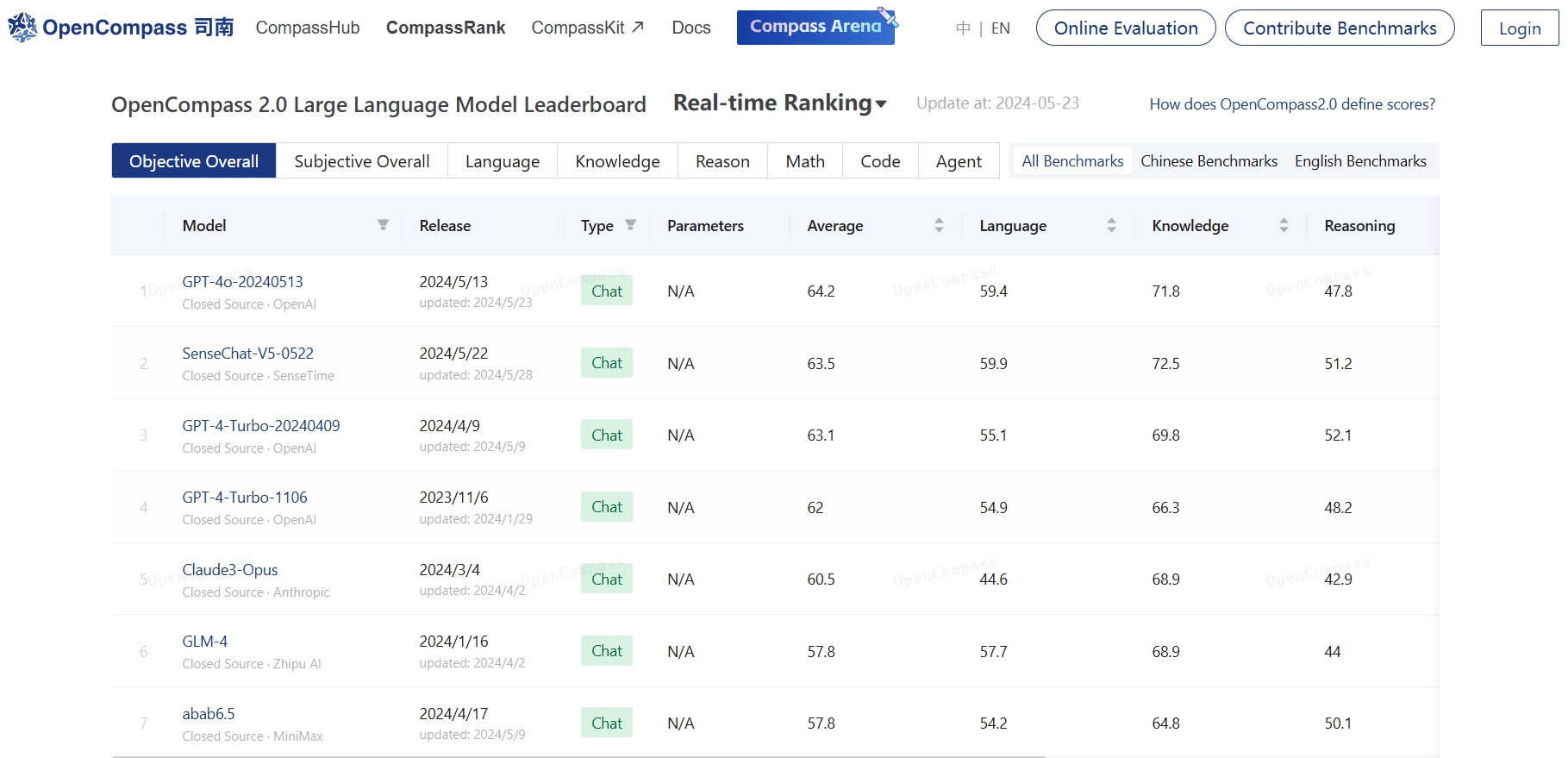
Task: Click language score 44.6 cell
Action: tap(994, 579)
